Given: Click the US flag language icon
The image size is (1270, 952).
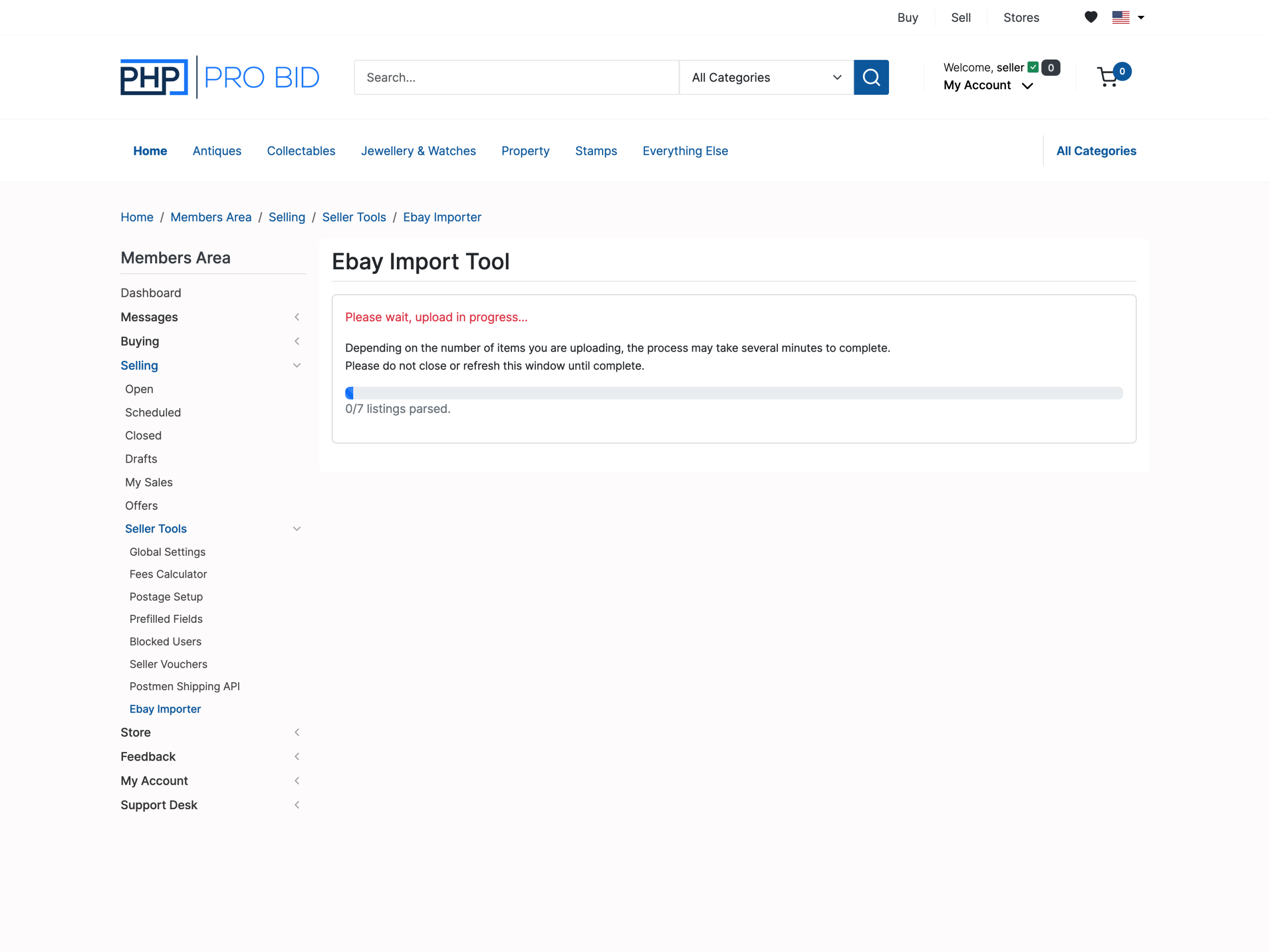Looking at the screenshot, I should (x=1120, y=17).
